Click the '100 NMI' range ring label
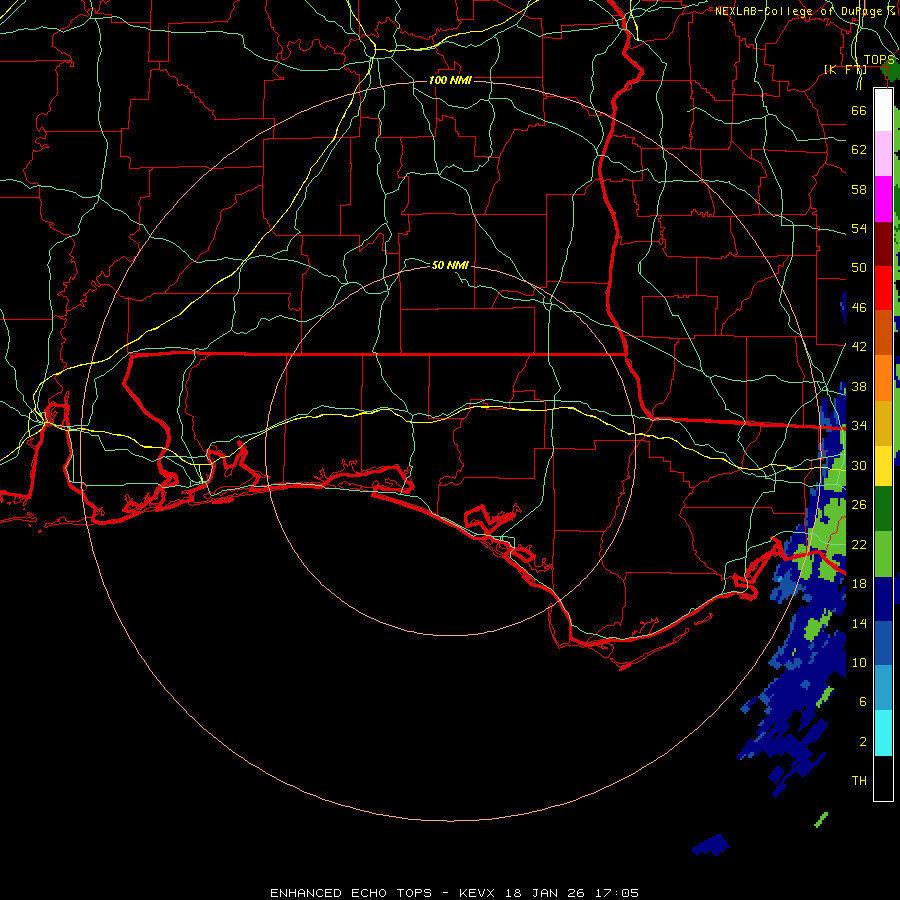The image size is (900, 900). click(450, 80)
